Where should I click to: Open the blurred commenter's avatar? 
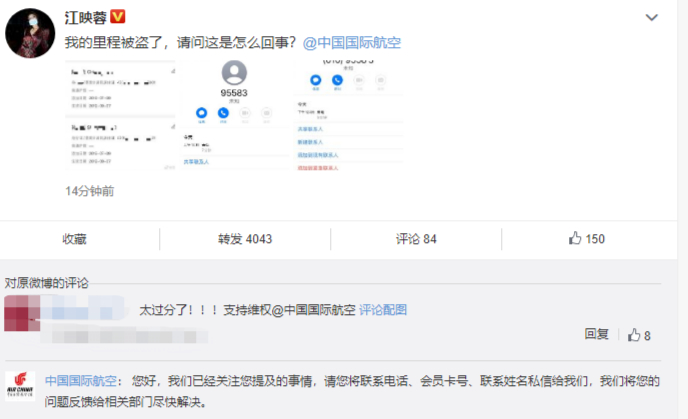22,313
